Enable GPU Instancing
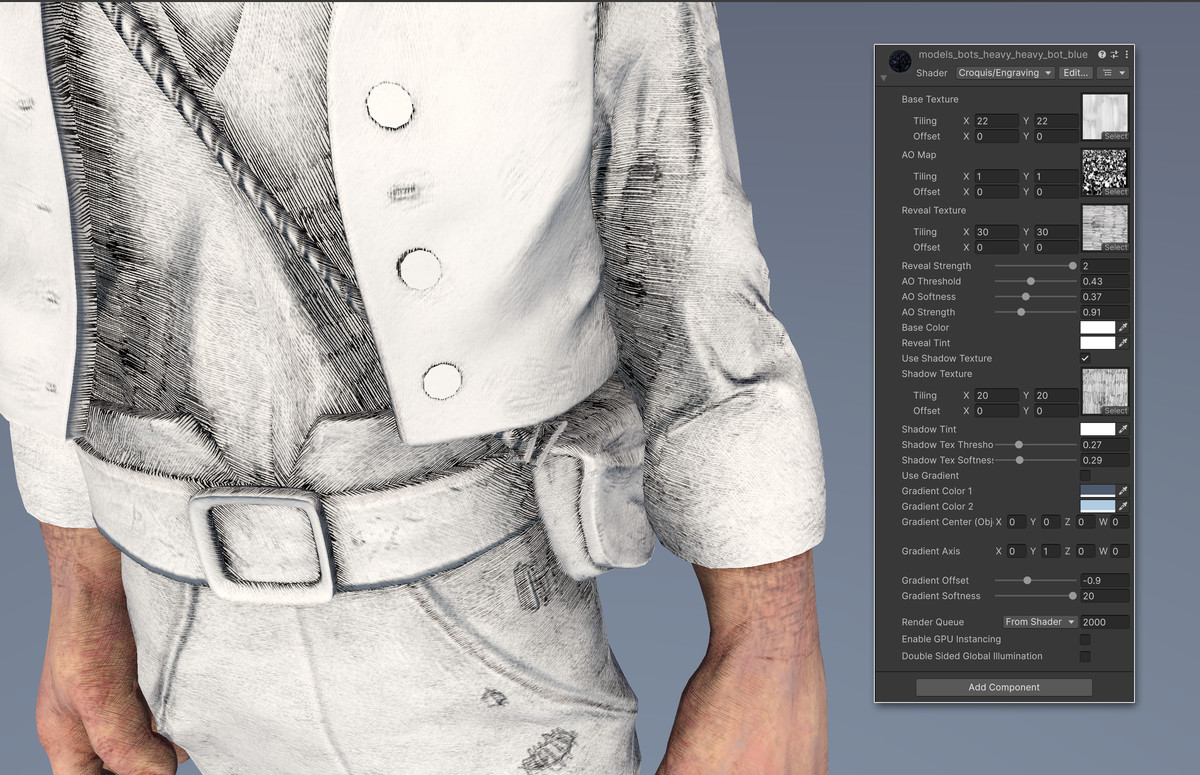The width and height of the screenshot is (1200, 775). (x=1084, y=639)
